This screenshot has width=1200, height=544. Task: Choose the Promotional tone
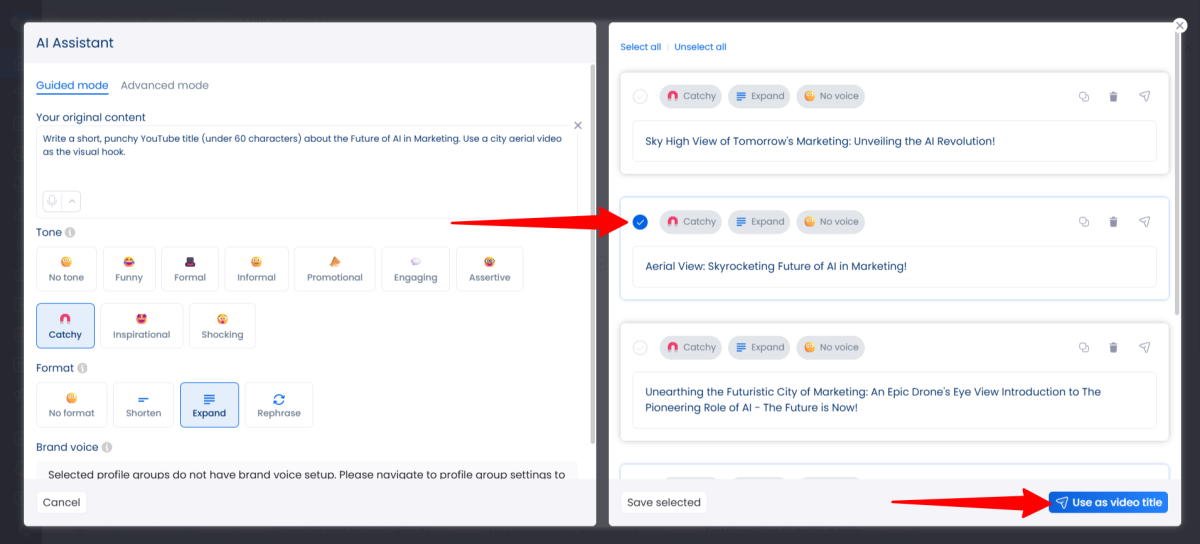coord(335,269)
